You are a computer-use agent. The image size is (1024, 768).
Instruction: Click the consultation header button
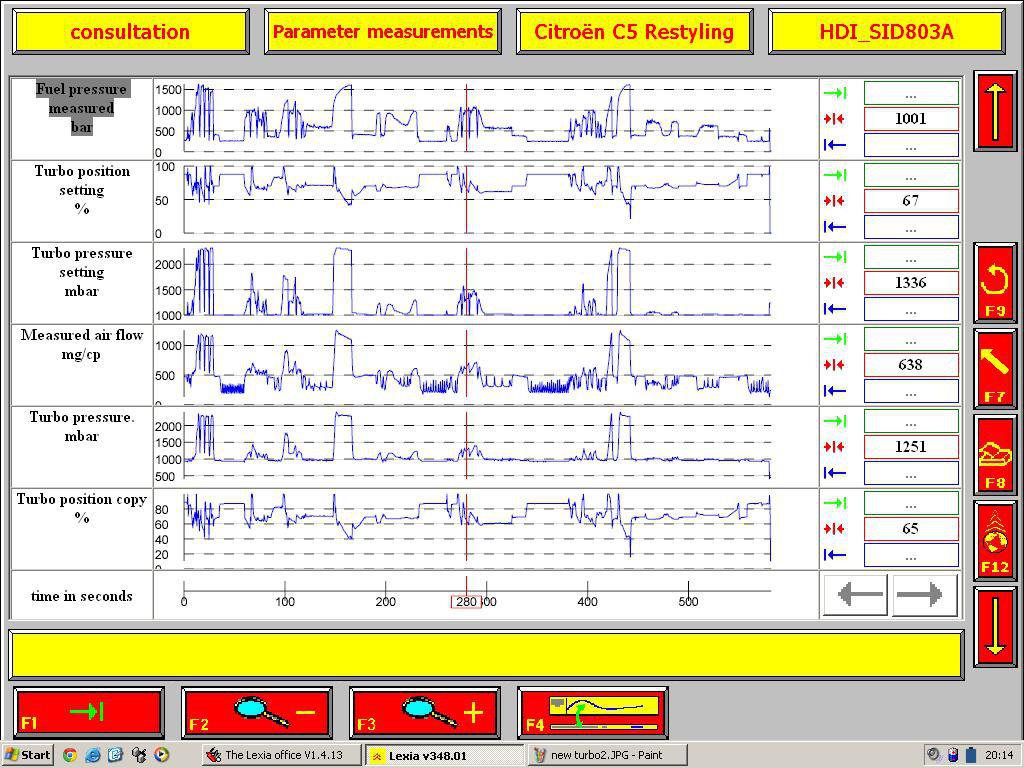(x=130, y=31)
